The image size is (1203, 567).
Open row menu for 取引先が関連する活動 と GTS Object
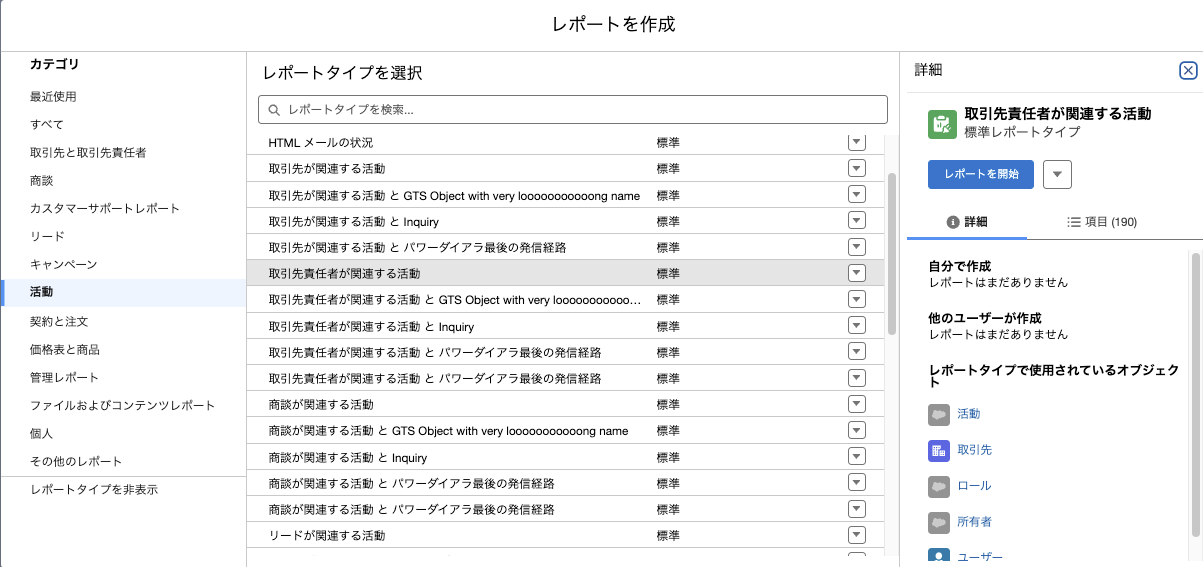click(856, 195)
